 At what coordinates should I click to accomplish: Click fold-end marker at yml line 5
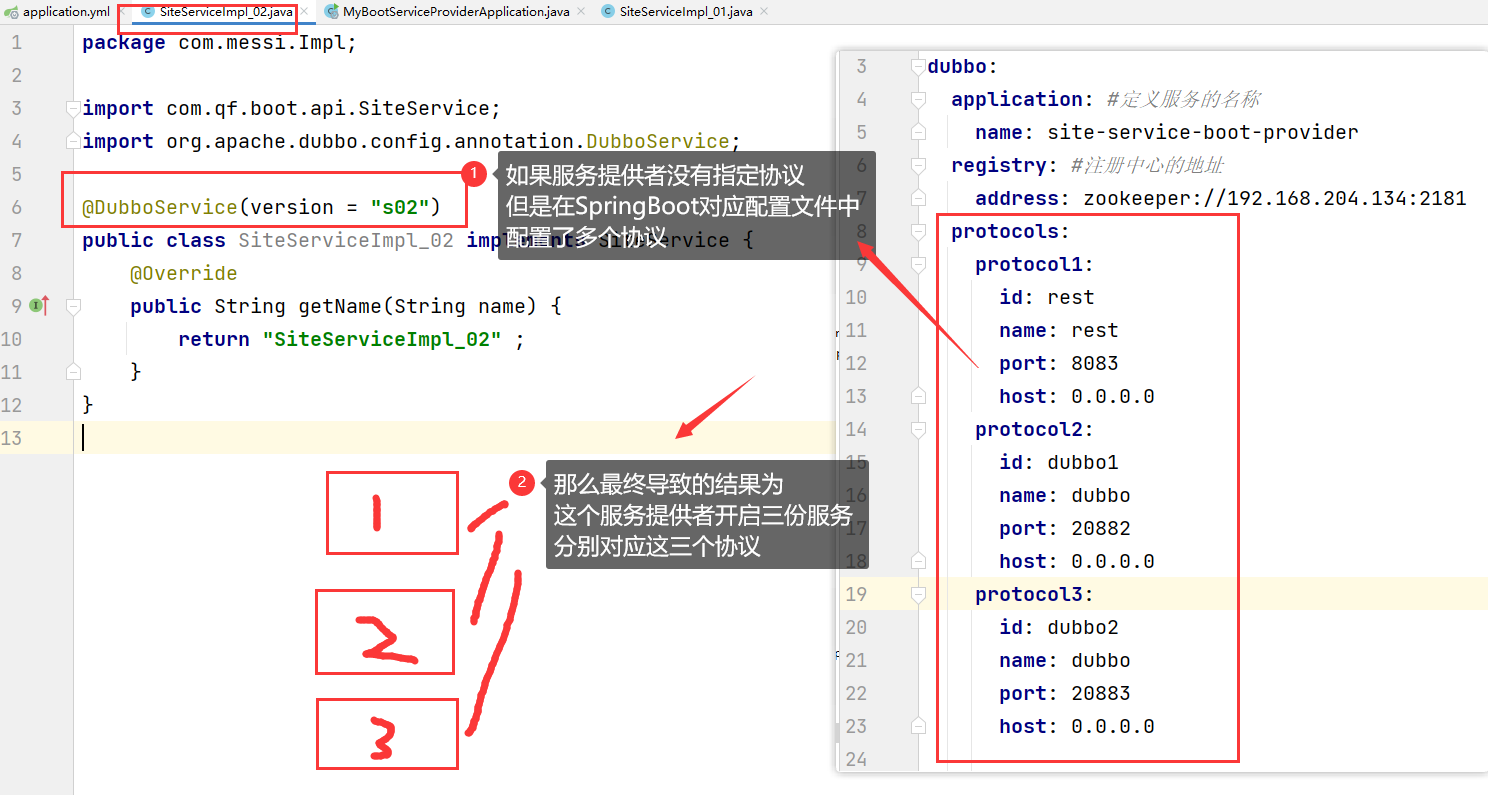pos(918,132)
